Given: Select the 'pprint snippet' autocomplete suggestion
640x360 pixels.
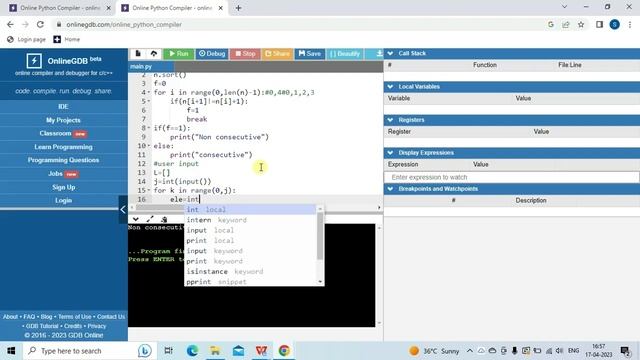Looking at the screenshot, I should pos(250,282).
